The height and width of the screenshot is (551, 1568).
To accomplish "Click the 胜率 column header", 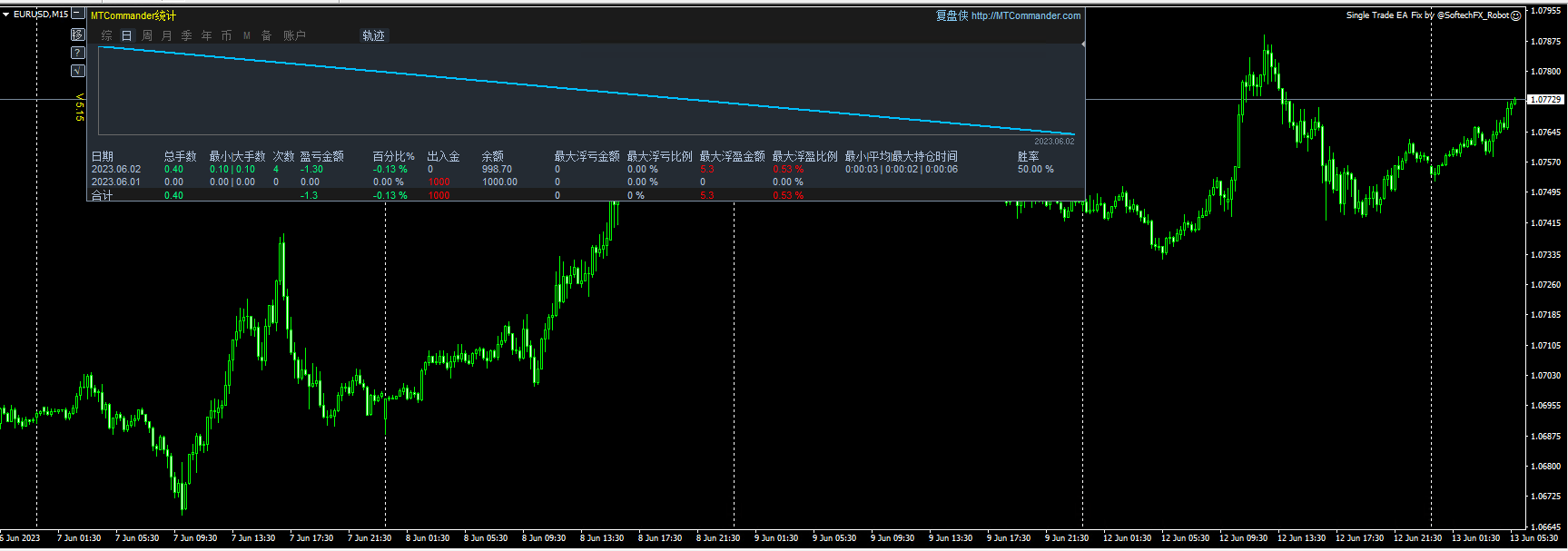I will tap(1029, 156).
